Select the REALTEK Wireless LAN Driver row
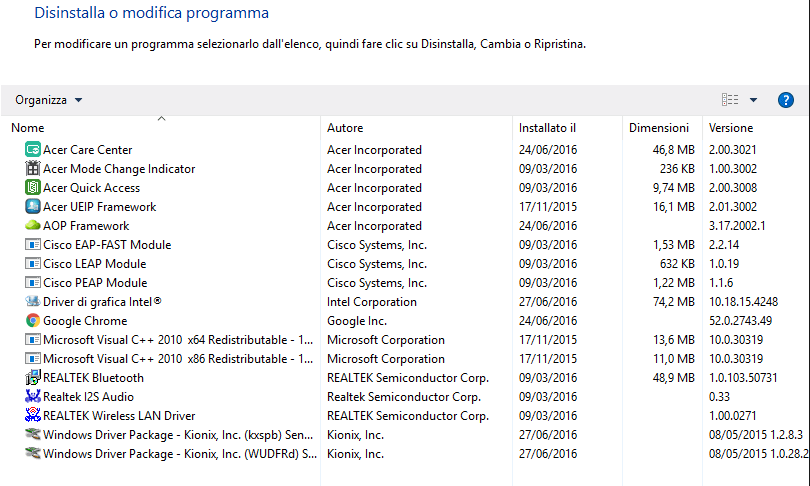 point(119,416)
